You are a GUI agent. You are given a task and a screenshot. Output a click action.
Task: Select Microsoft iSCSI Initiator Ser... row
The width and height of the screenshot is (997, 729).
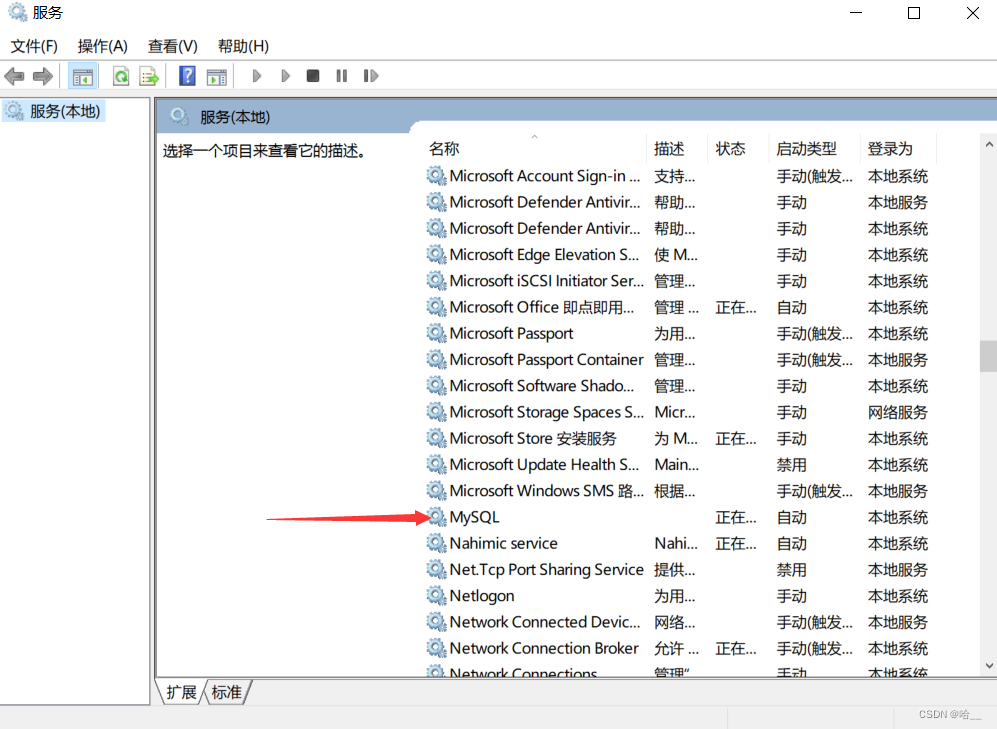[x=678, y=281]
